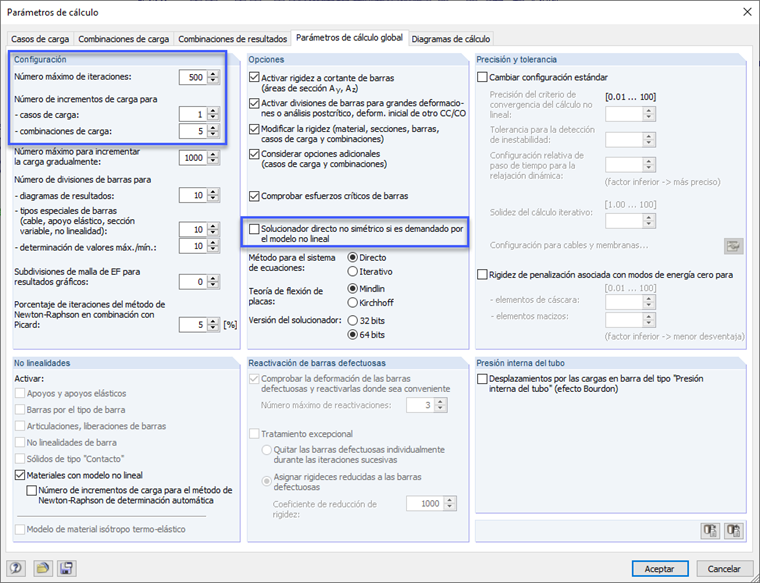
Task: Click the floppy disk save-settings icon
Action: 66,568
